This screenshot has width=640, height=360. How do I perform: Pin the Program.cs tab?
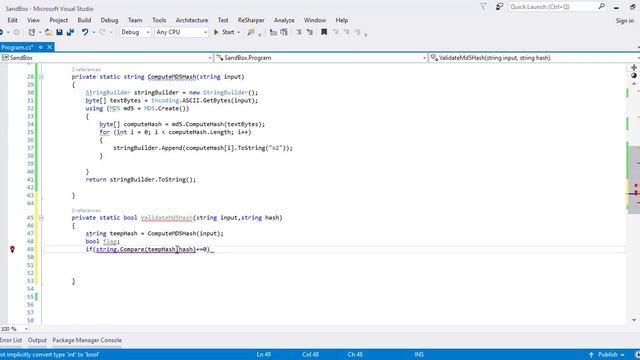(x=40, y=47)
